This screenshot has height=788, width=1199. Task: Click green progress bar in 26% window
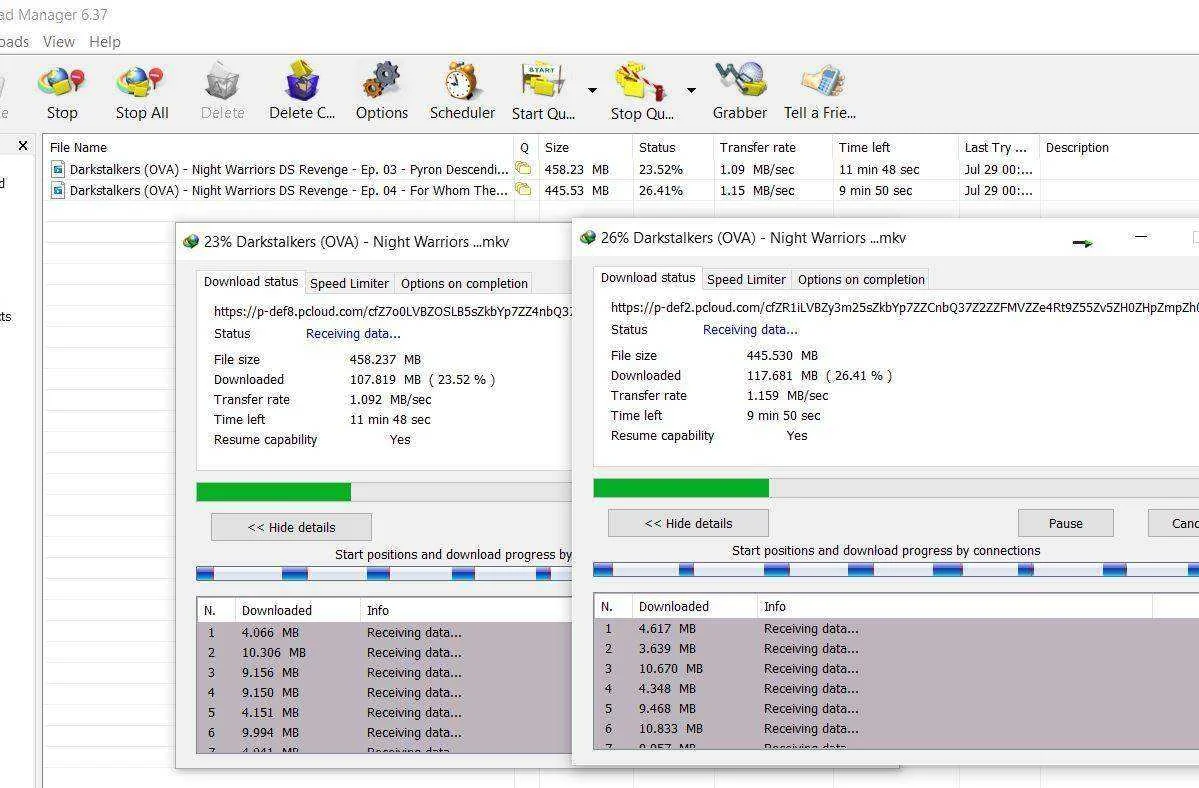[x=681, y=488]
